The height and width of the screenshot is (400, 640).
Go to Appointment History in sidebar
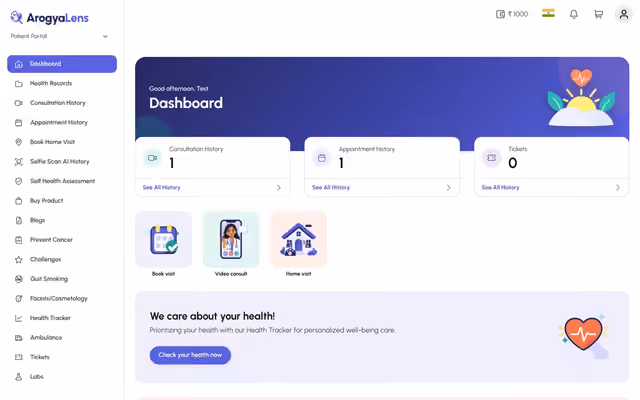[x=62, y=122]
